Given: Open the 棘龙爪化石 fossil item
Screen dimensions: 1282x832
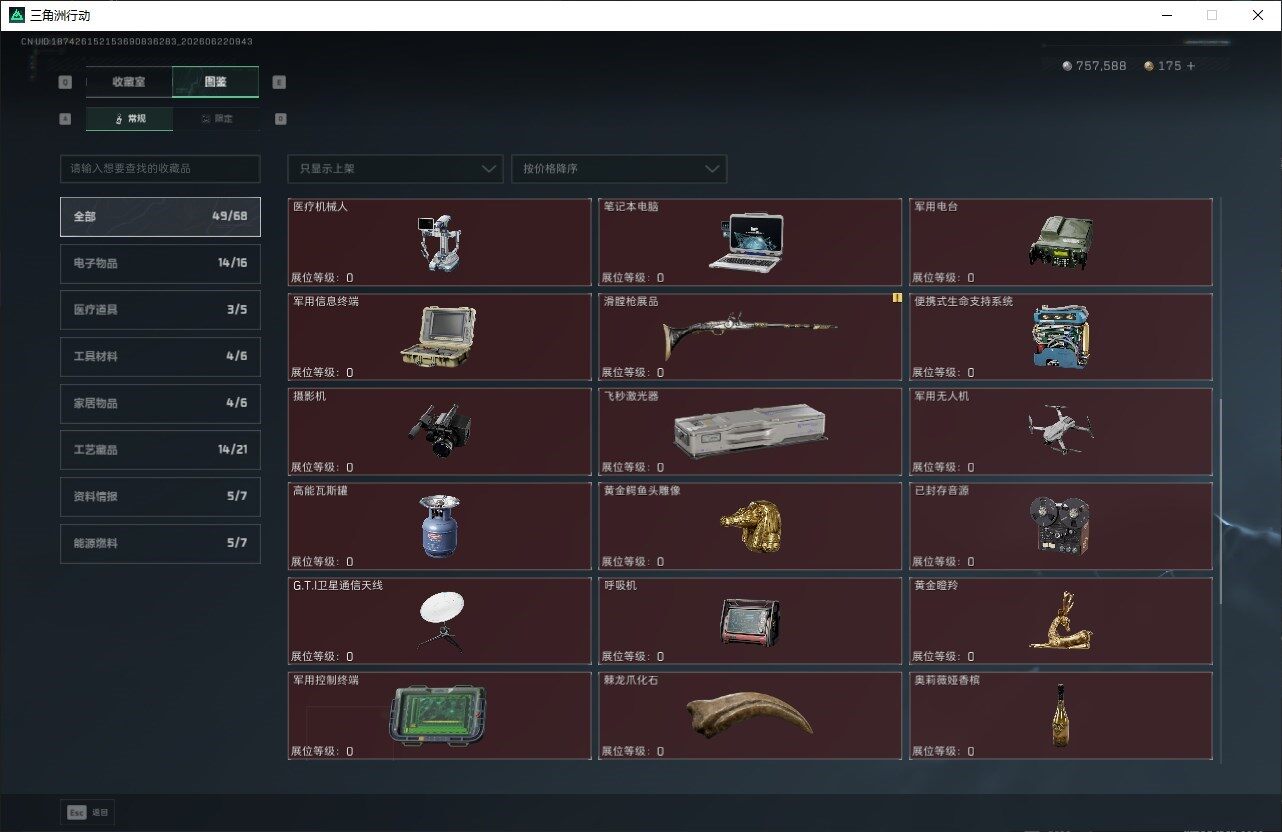Looking at the screenshot, I should 750,716.
